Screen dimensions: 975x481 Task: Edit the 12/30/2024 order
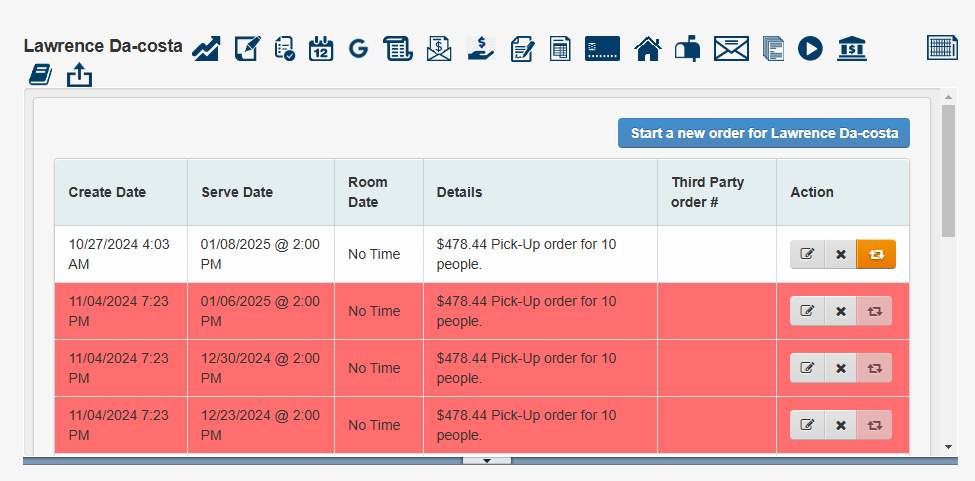click(x=807, y=368)
